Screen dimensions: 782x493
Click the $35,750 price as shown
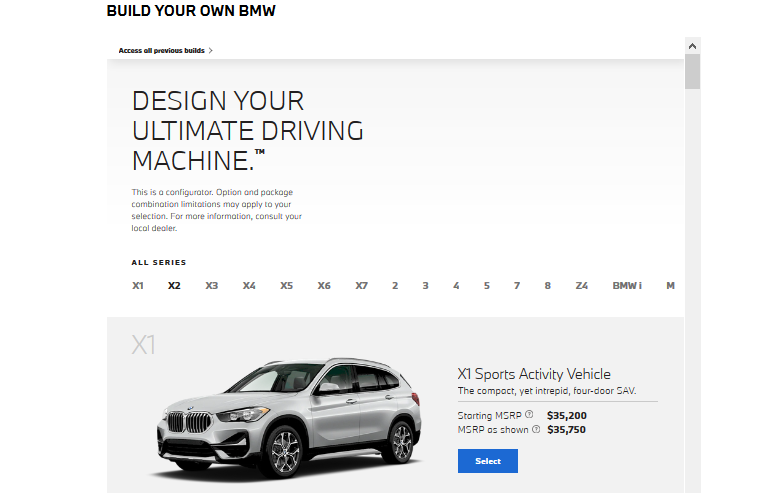pyautogui.click(x=567, y=430)
